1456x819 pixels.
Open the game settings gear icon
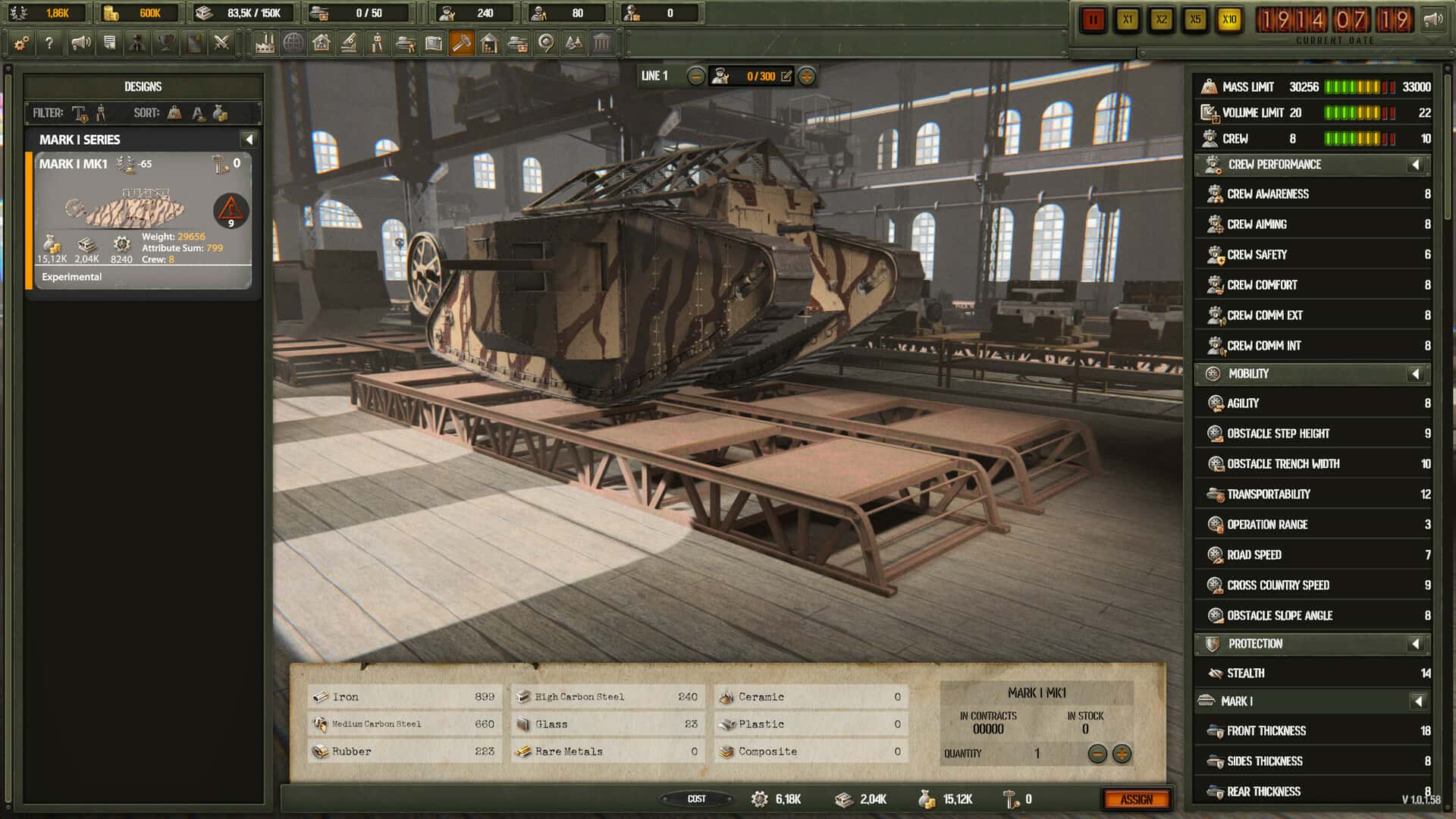20,43
